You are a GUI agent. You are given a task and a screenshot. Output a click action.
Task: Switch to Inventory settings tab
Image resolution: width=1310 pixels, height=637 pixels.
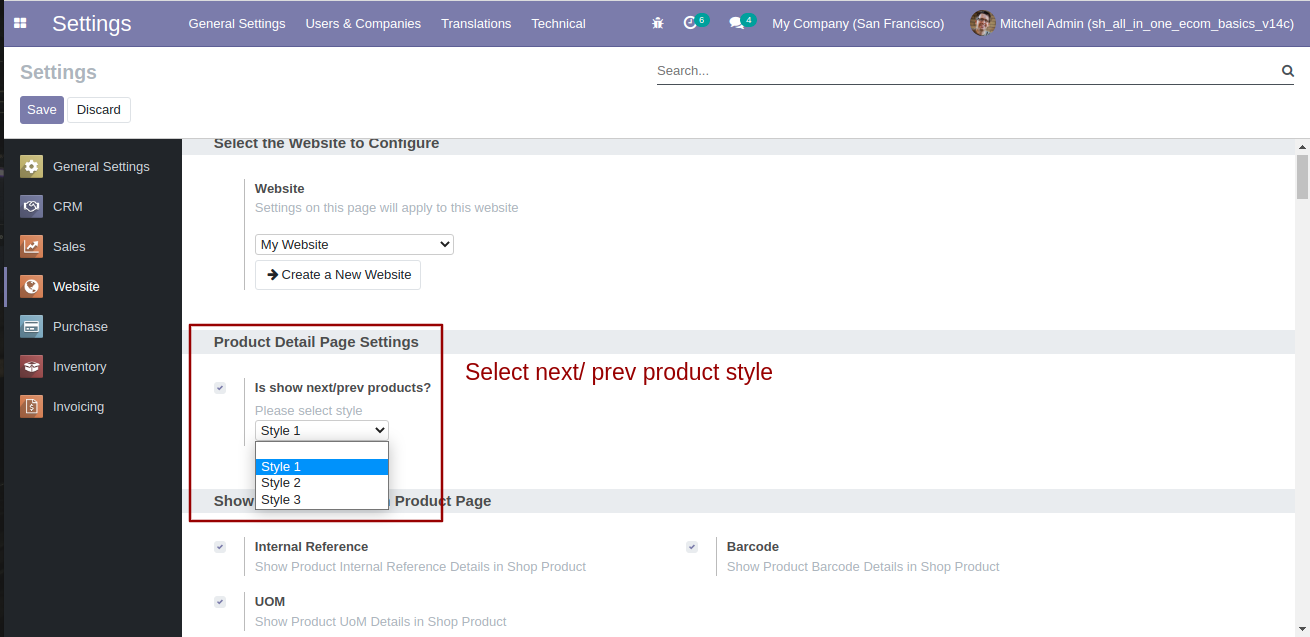[93, 367]
